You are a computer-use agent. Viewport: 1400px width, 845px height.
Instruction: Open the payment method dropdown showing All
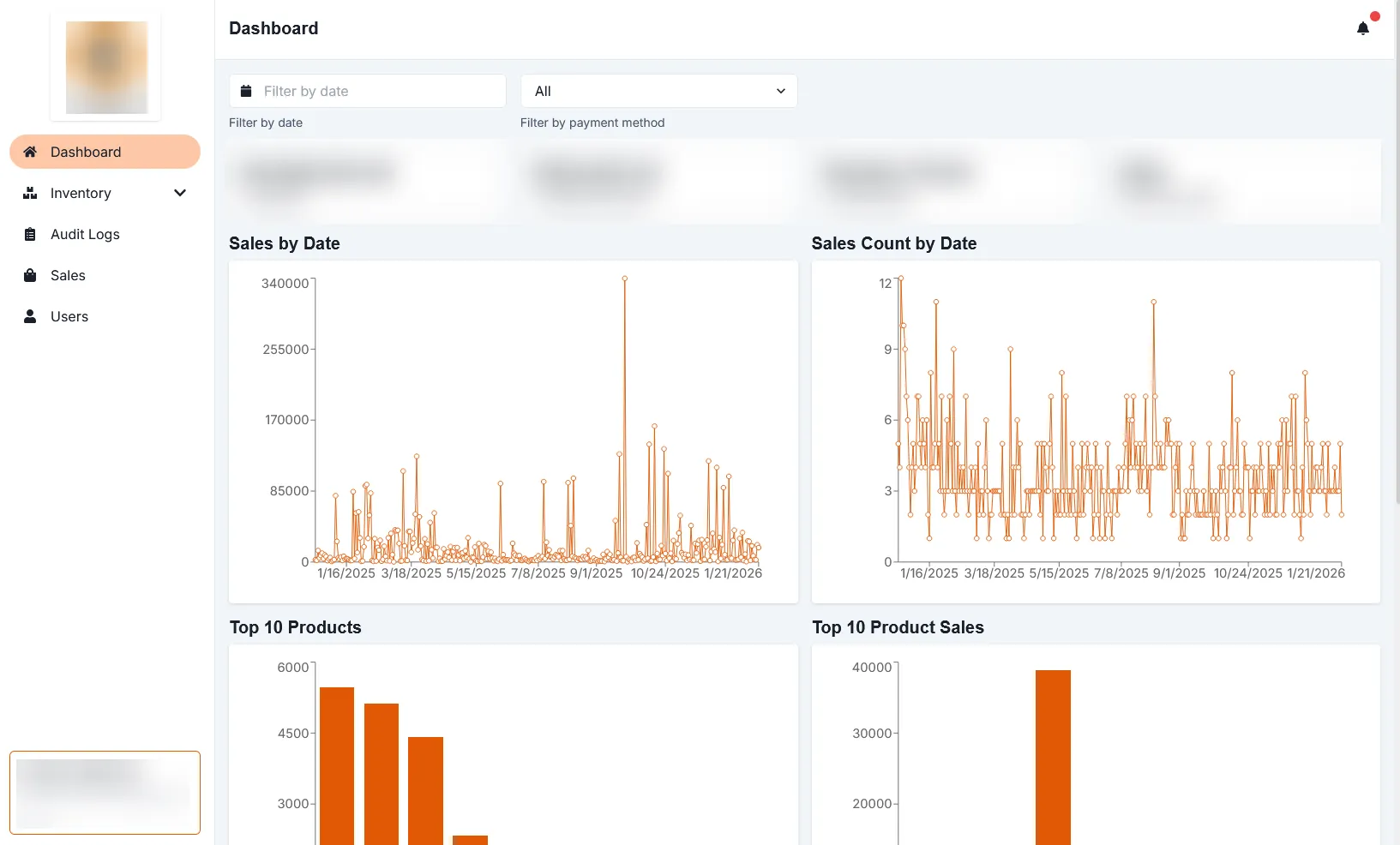point(658,91)
